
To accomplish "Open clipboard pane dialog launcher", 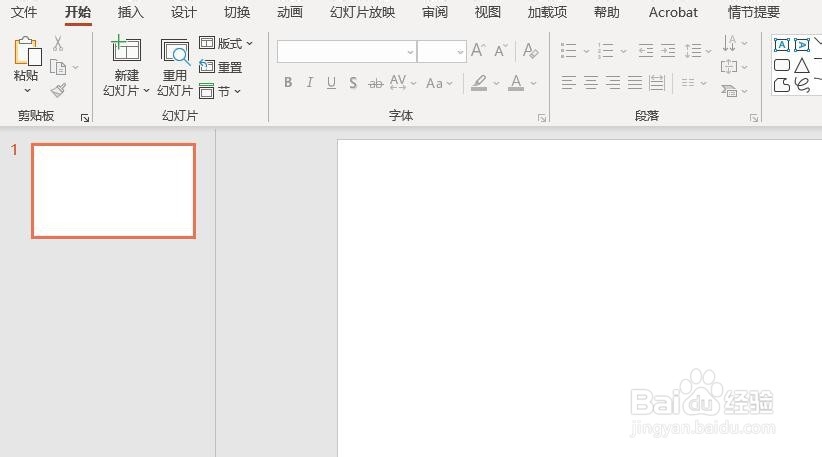I will (x=85, y=118).
